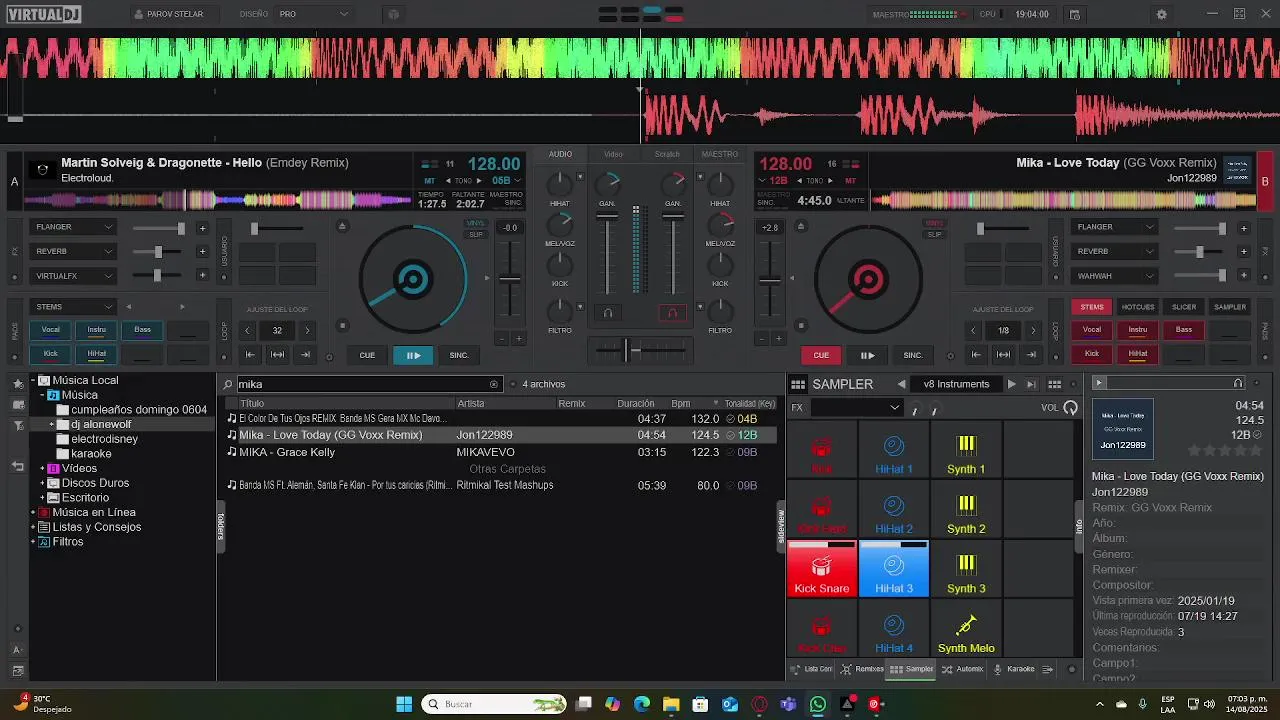Switch to the Remixes tab
1280x720 pixels.
pos(862,669)
